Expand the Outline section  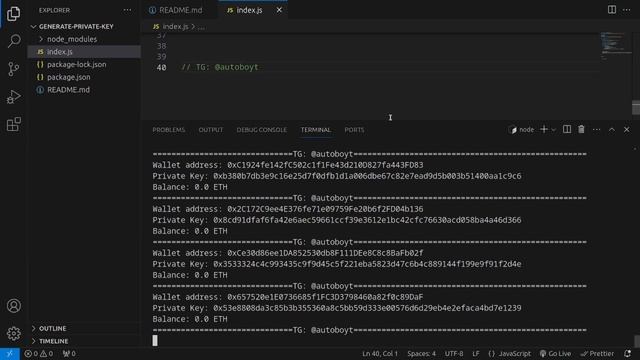84,329
